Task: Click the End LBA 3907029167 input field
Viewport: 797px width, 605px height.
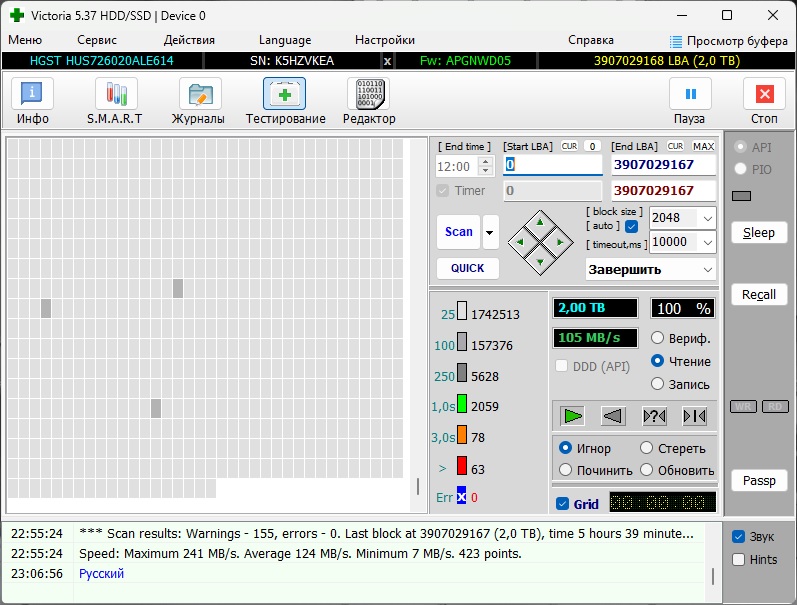Action: [663, 165]
